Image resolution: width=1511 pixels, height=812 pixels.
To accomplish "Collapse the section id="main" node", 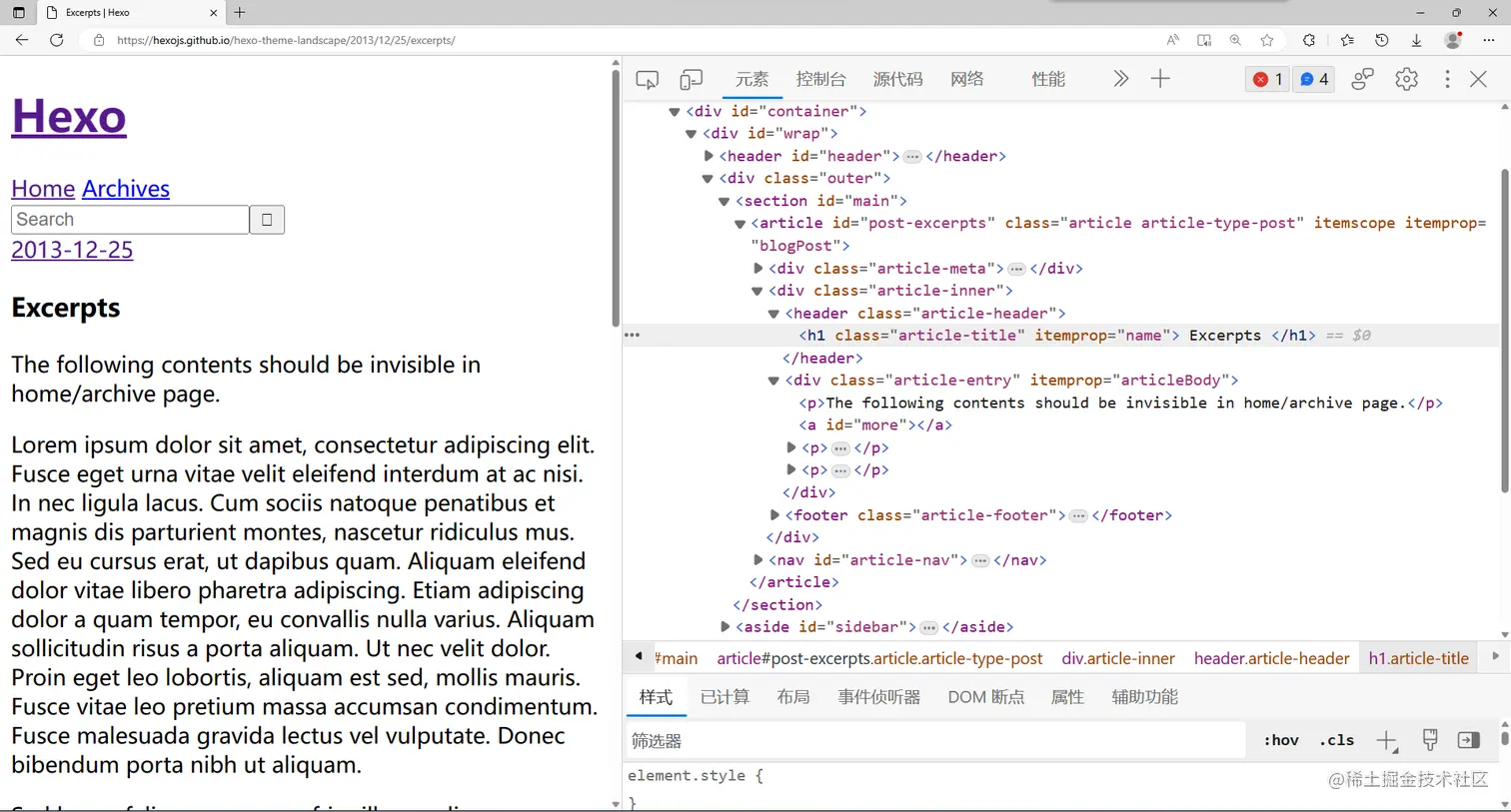I will point(725,201).
